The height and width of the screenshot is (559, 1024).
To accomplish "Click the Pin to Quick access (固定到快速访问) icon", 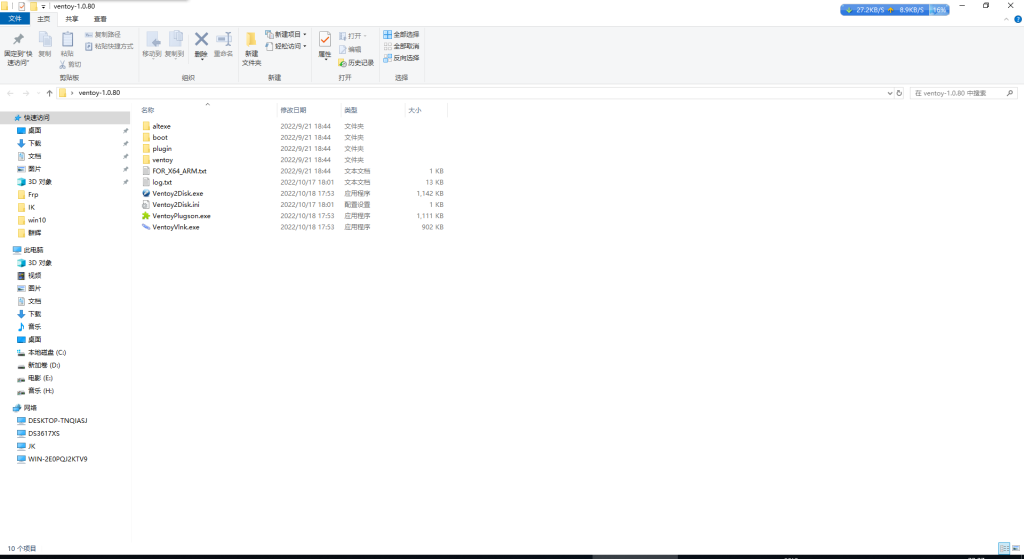I will pos(18,39).
